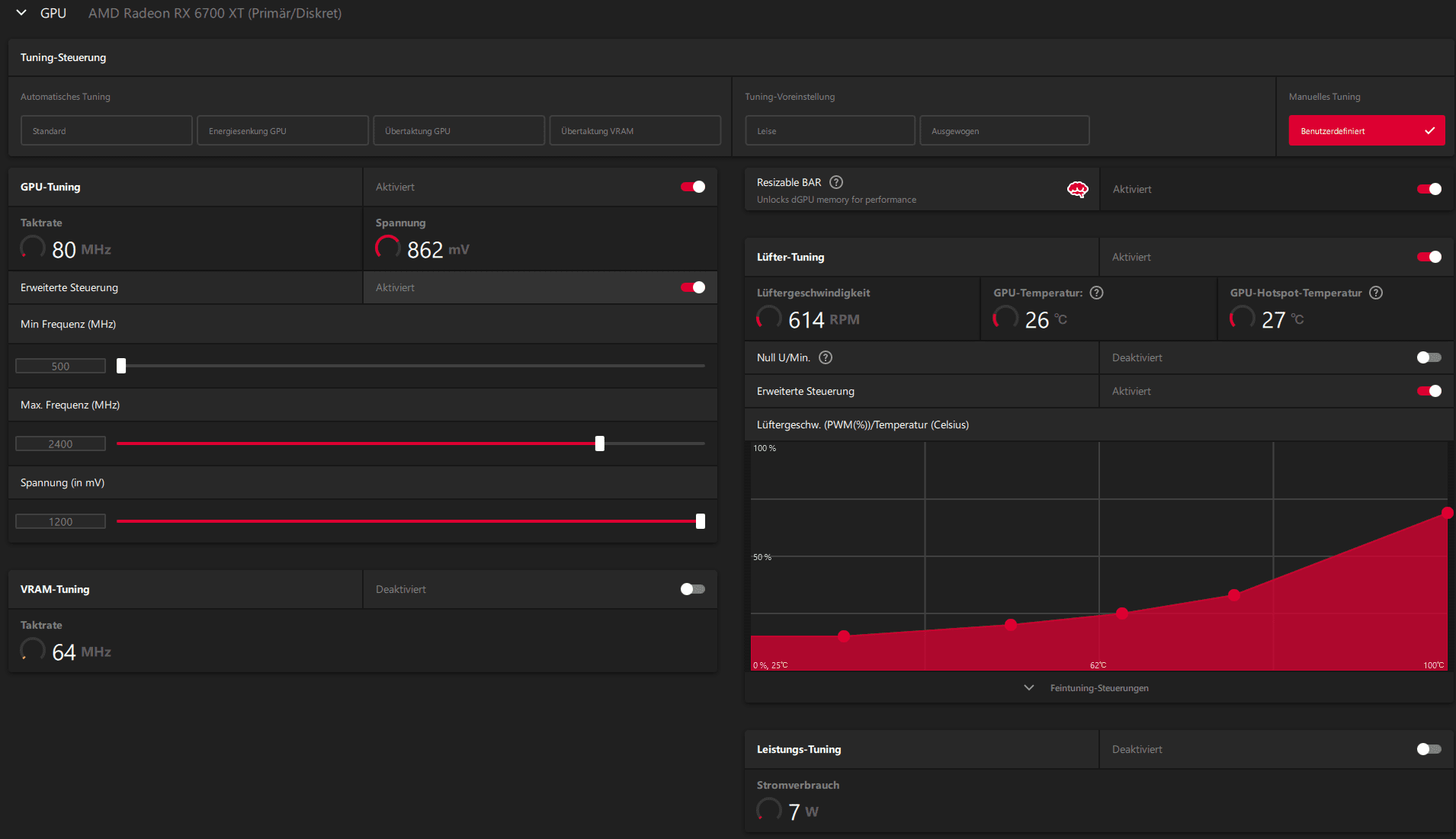Click the Tuning-Steuerung header
This screenshot has width=1456, height=839.
[63, 57]
